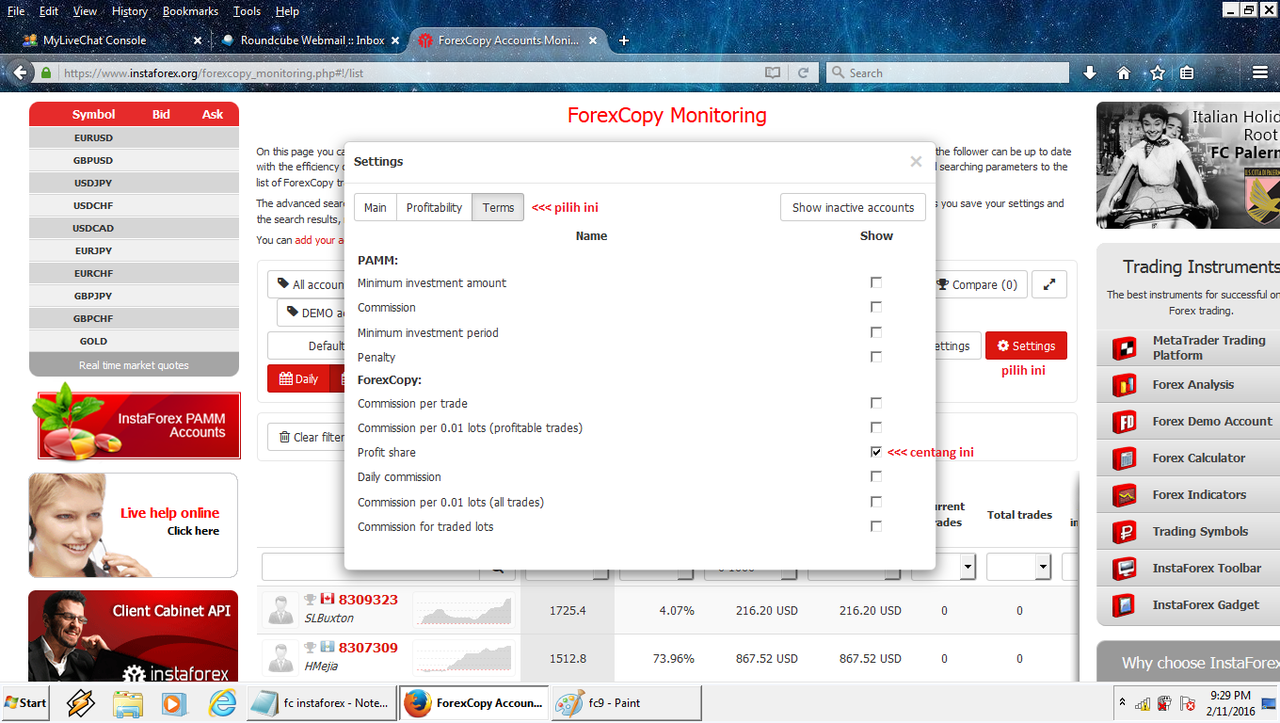Image resolution: width=1280 pixels, height=723 pixels.
Task: Click the Forex Calculator icon
Action: click(1125, 458)
